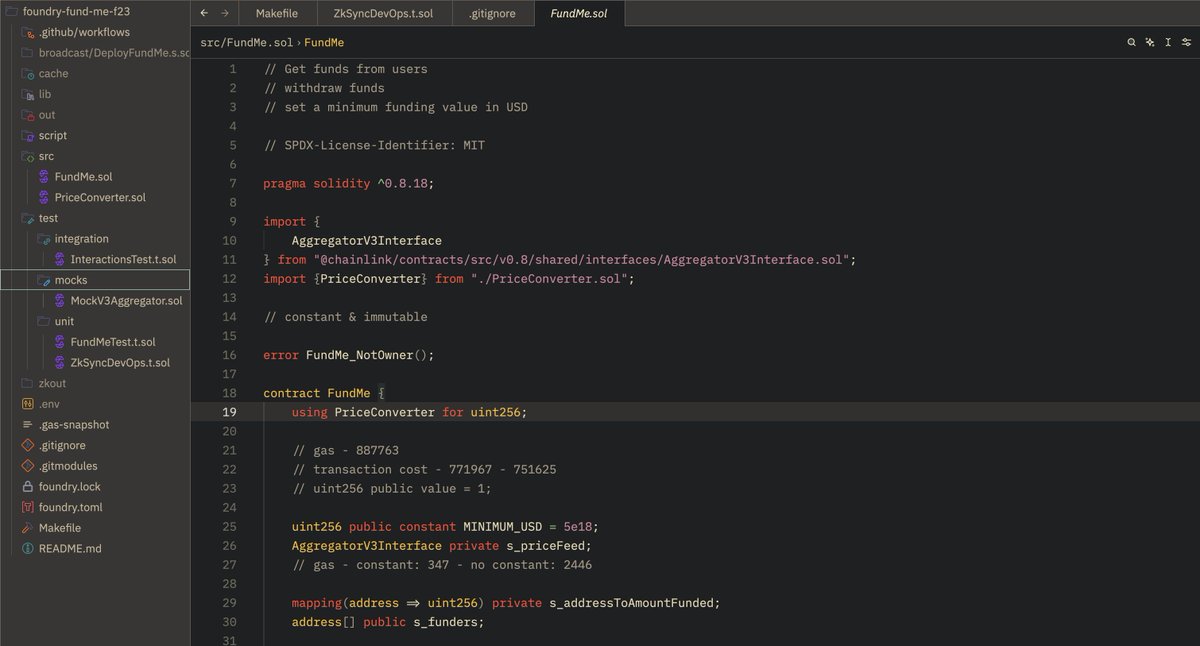Click the git icon of .gitmodules
The width and height of the screenshot is (1200, 646).
click(x=28, y=466)
